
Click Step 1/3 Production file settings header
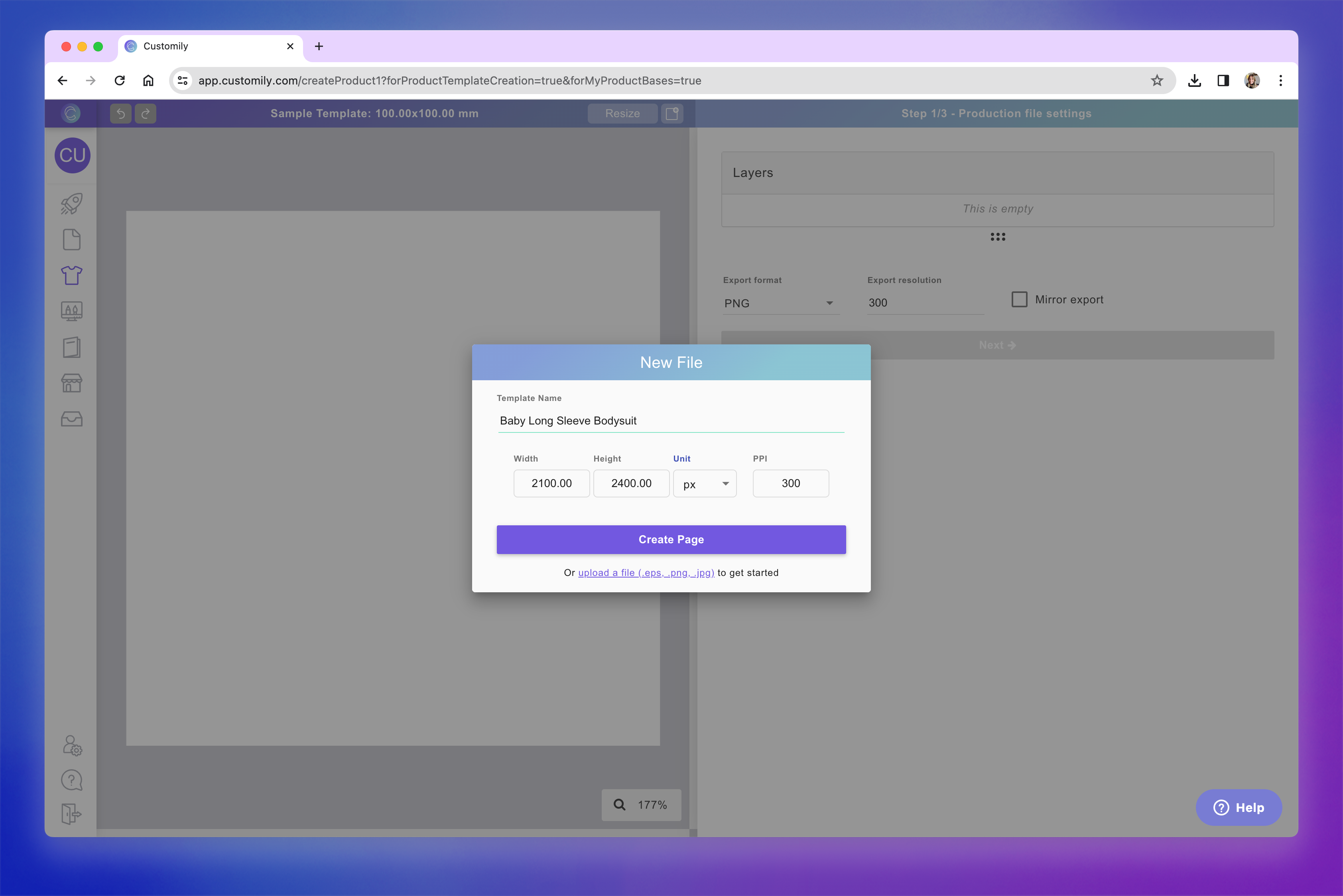(x=996, y=113)
